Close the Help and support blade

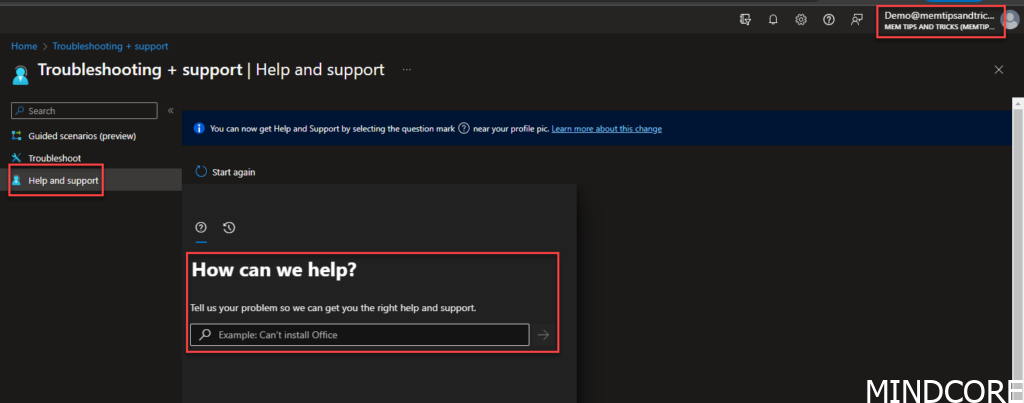(999, 70)
